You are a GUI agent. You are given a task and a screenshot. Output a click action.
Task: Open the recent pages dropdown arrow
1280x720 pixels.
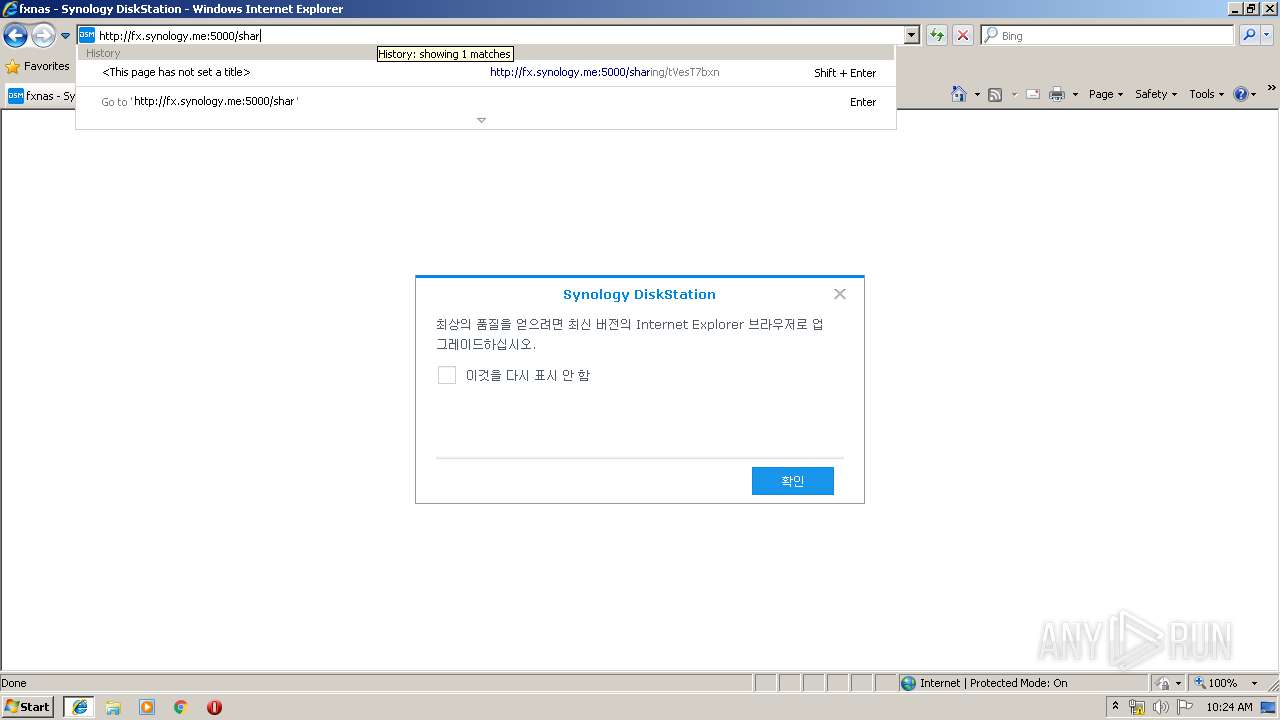[66, 36]
